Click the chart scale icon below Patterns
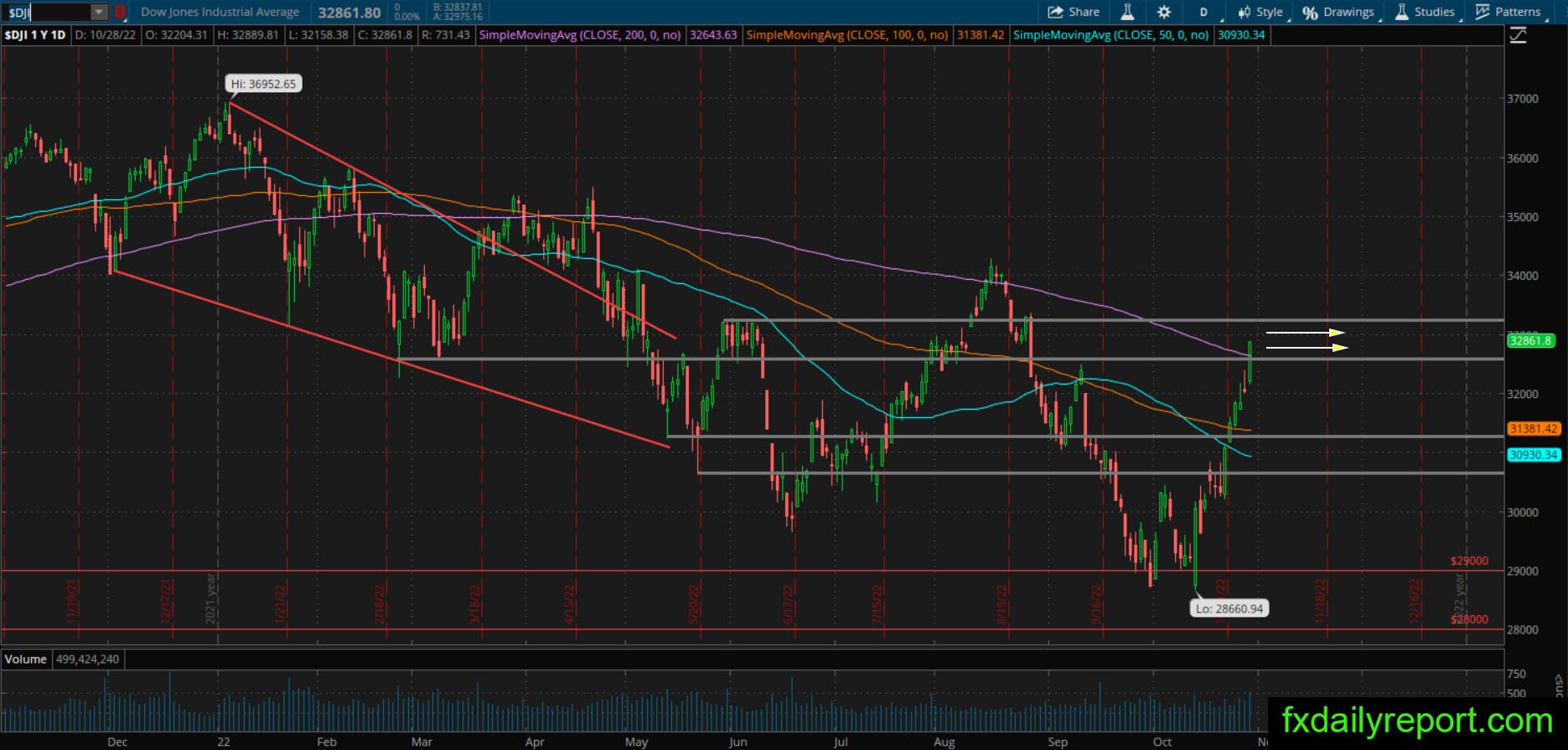 click(1518, 35)
